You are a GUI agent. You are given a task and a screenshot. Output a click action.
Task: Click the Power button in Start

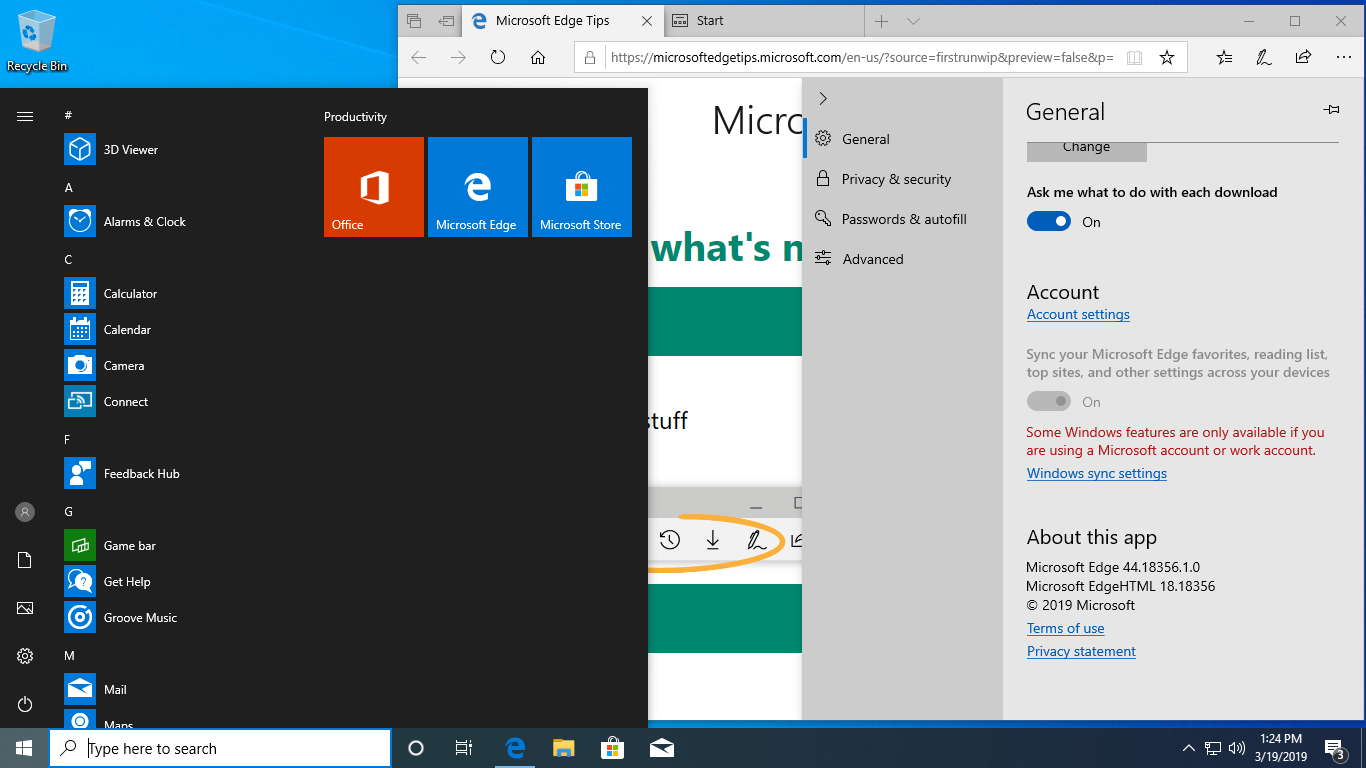(25, 704)
